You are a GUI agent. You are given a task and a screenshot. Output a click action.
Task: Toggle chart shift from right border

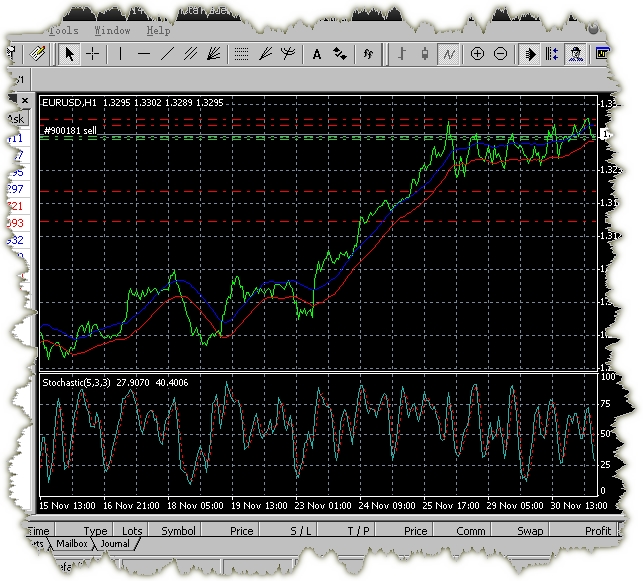point(552,54)
